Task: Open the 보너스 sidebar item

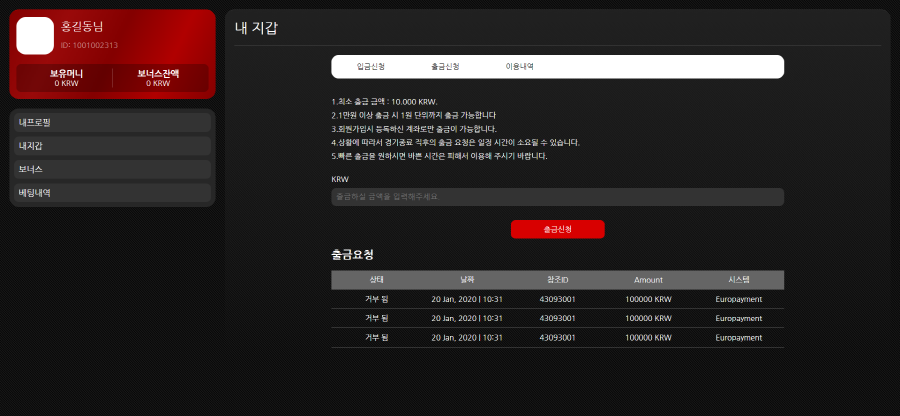Action: click(x=112, y=169)
